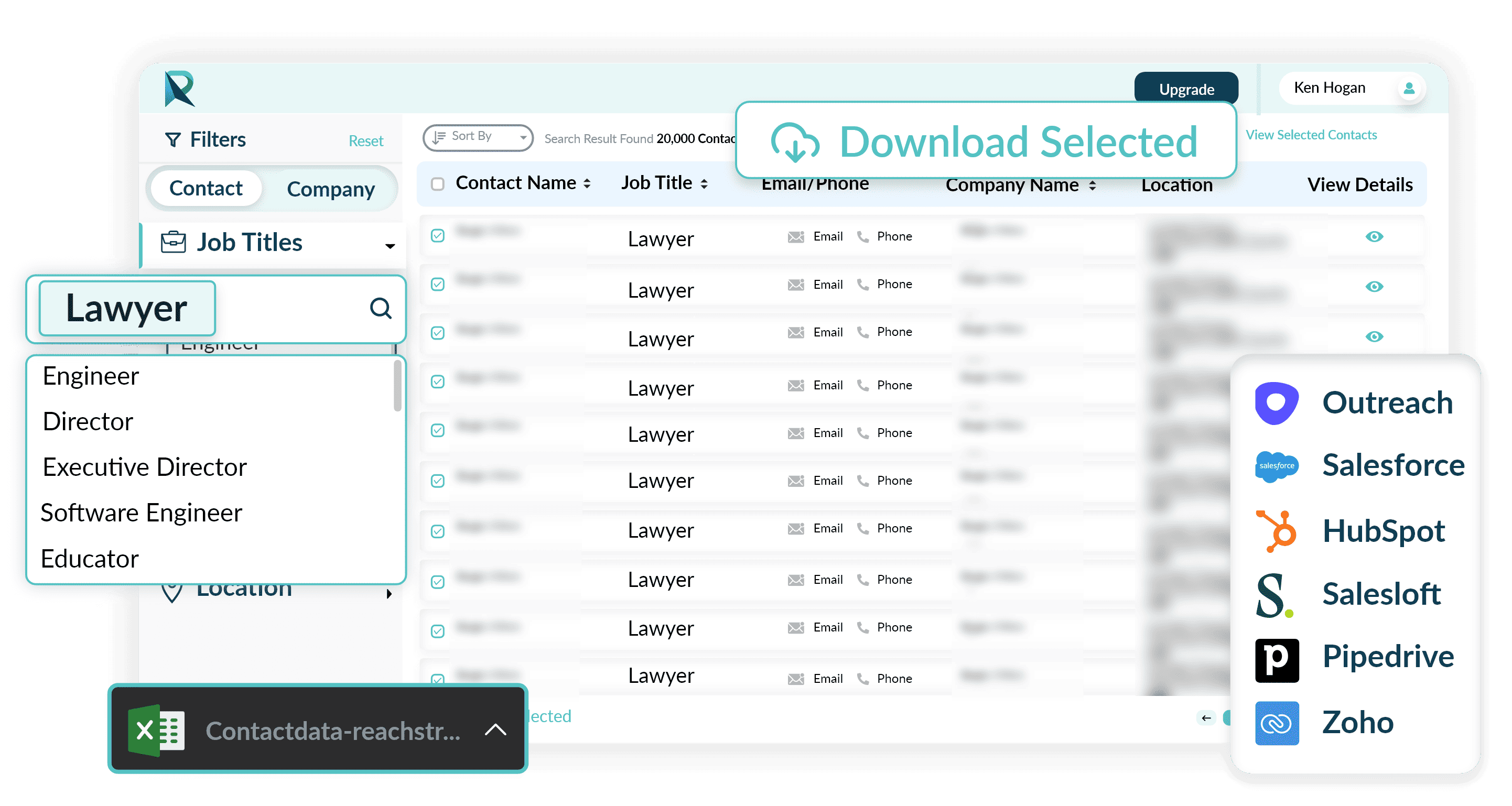
Task: Uncheck the first Lawyer row checkbox
Action: pos(437,236)
